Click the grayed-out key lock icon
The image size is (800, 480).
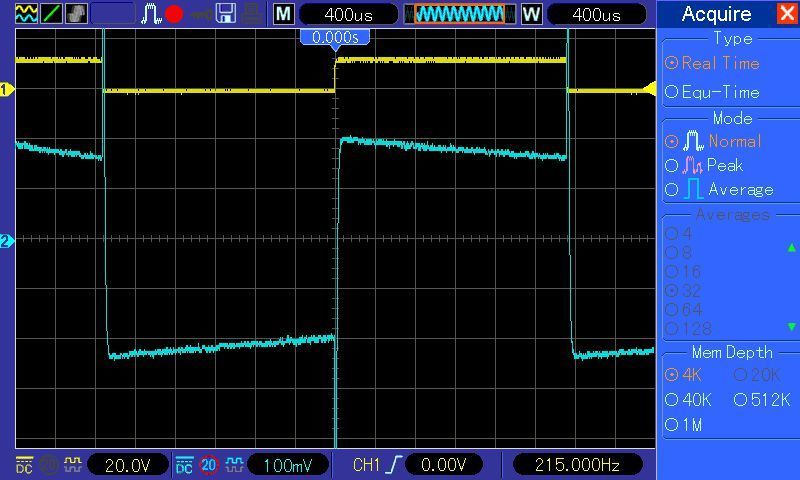tap(201, 14)
